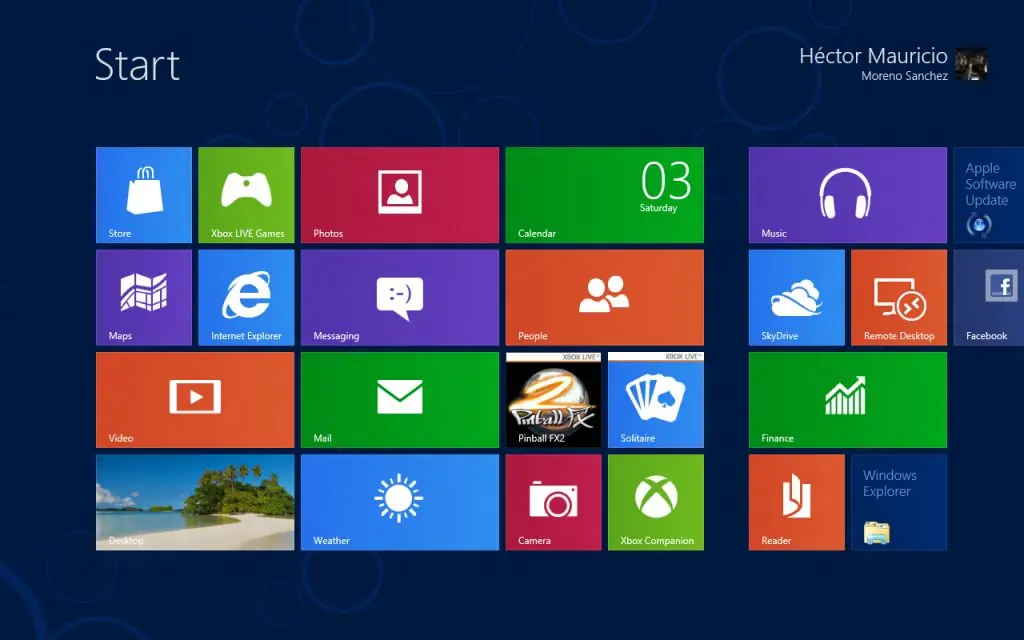The width and height of the screenshot is (1024, 640).
Task: Launch the Messaging app
Action: (399, 296)
